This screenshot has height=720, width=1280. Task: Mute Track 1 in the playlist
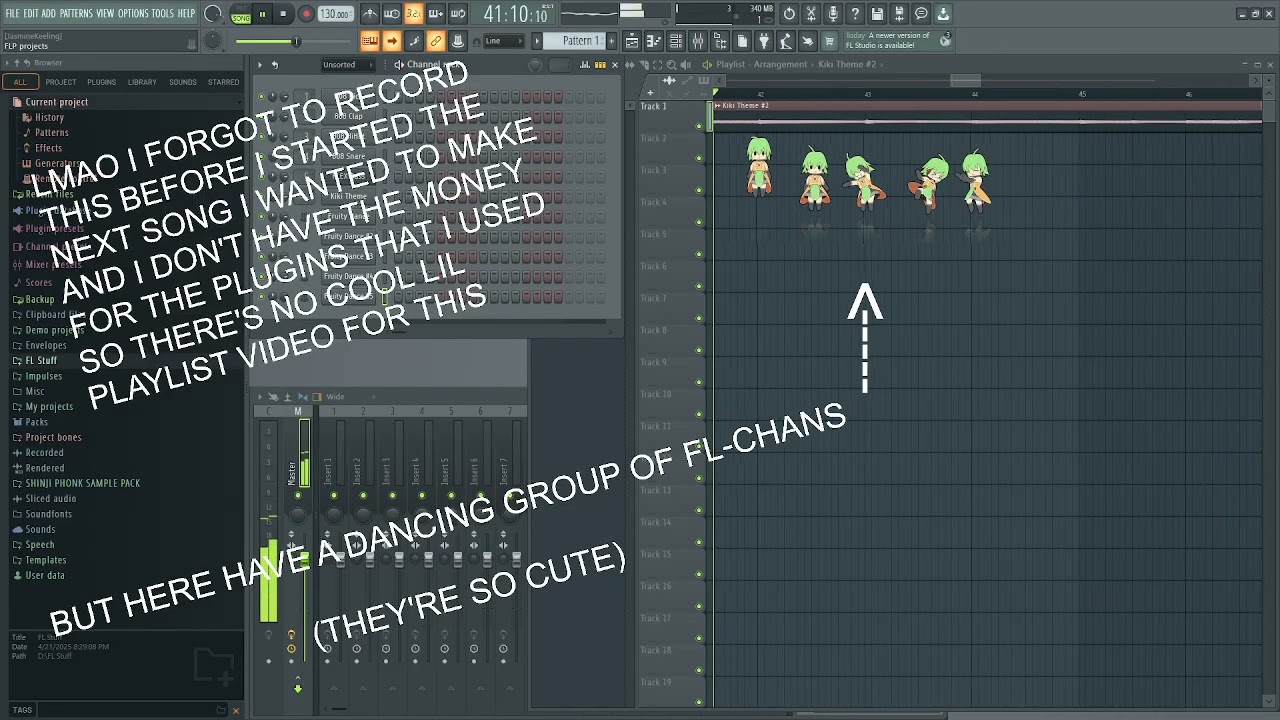point(699,126)
